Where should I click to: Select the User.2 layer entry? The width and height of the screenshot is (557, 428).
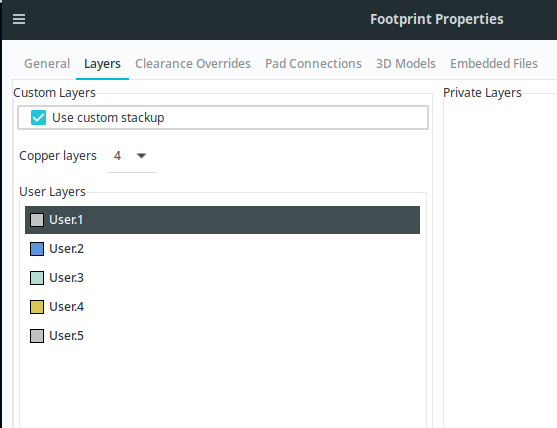click(x=222, y=249)
